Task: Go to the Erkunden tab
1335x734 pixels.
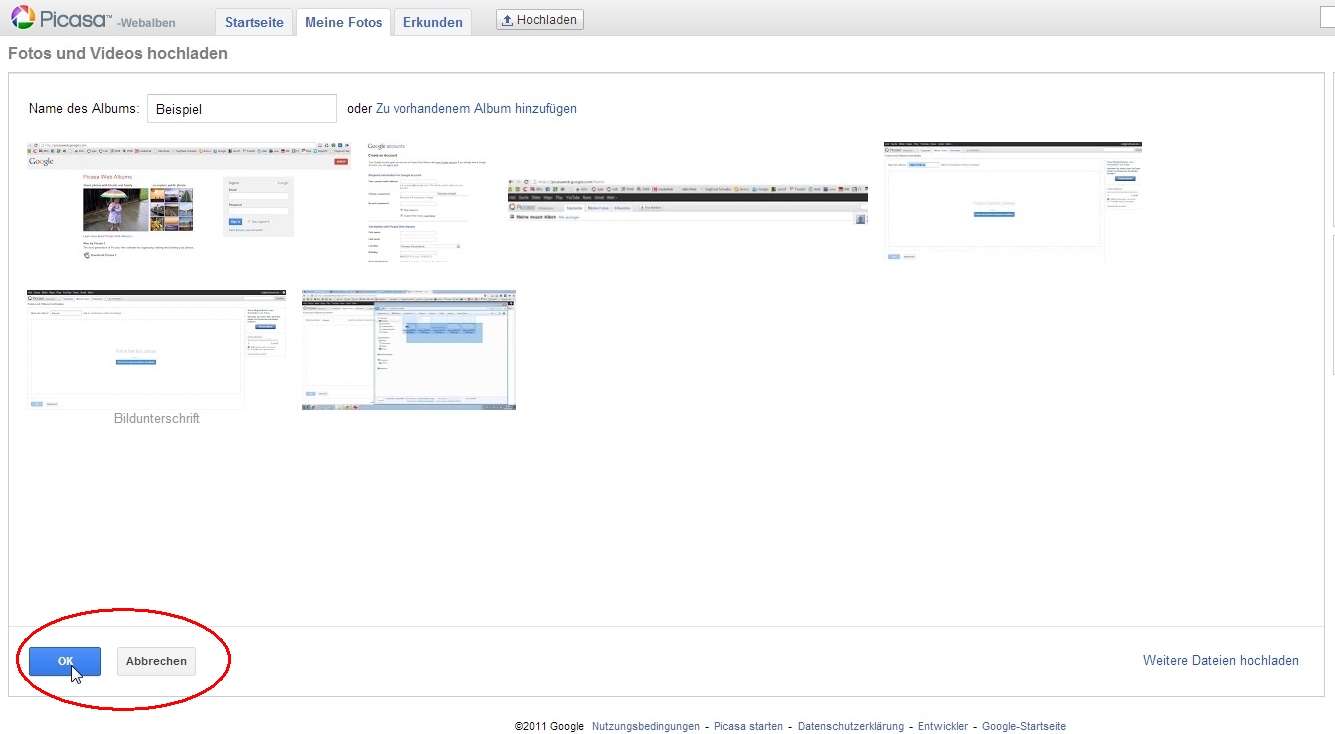Action: [x=432, y=22]
